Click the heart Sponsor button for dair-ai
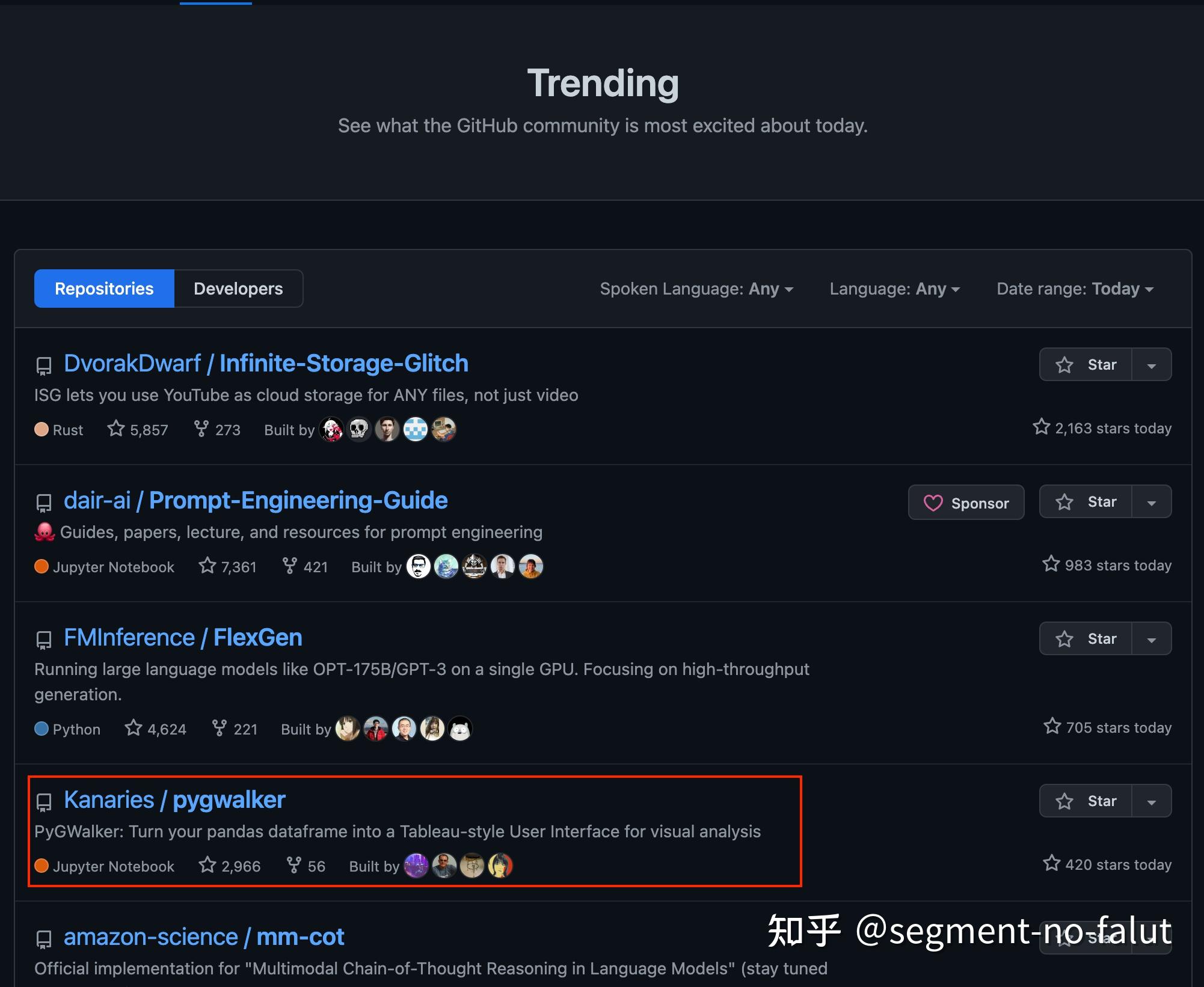The image size is (1204, 987). (966, 503)
